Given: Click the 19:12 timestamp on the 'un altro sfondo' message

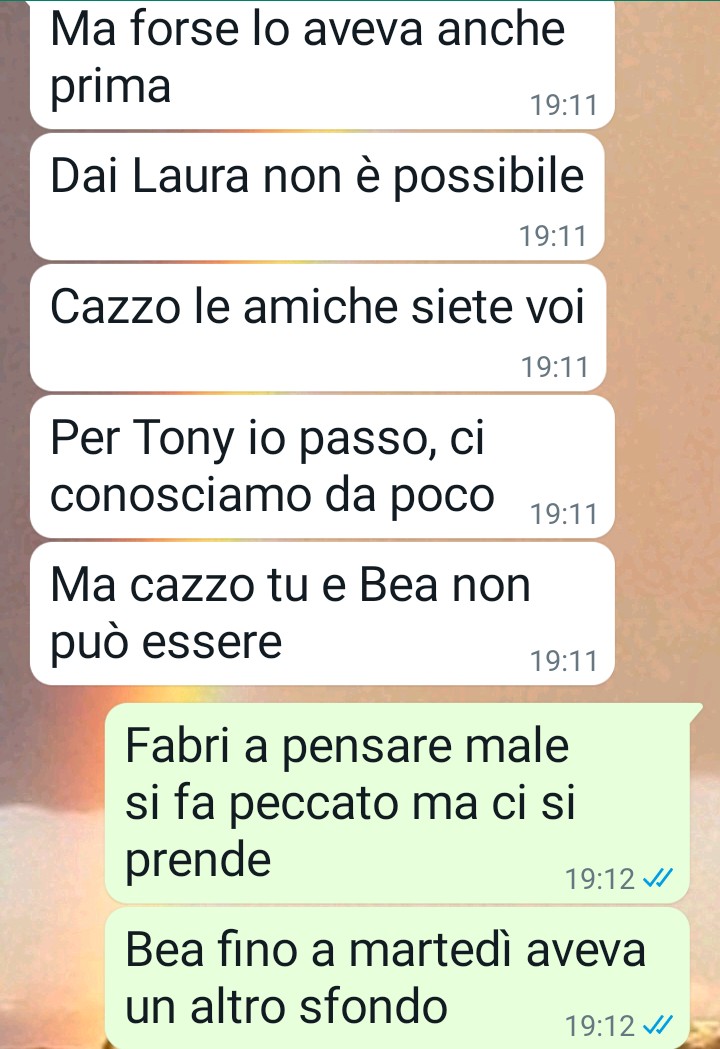Looking at the screenshot, I should point(600,1026).
